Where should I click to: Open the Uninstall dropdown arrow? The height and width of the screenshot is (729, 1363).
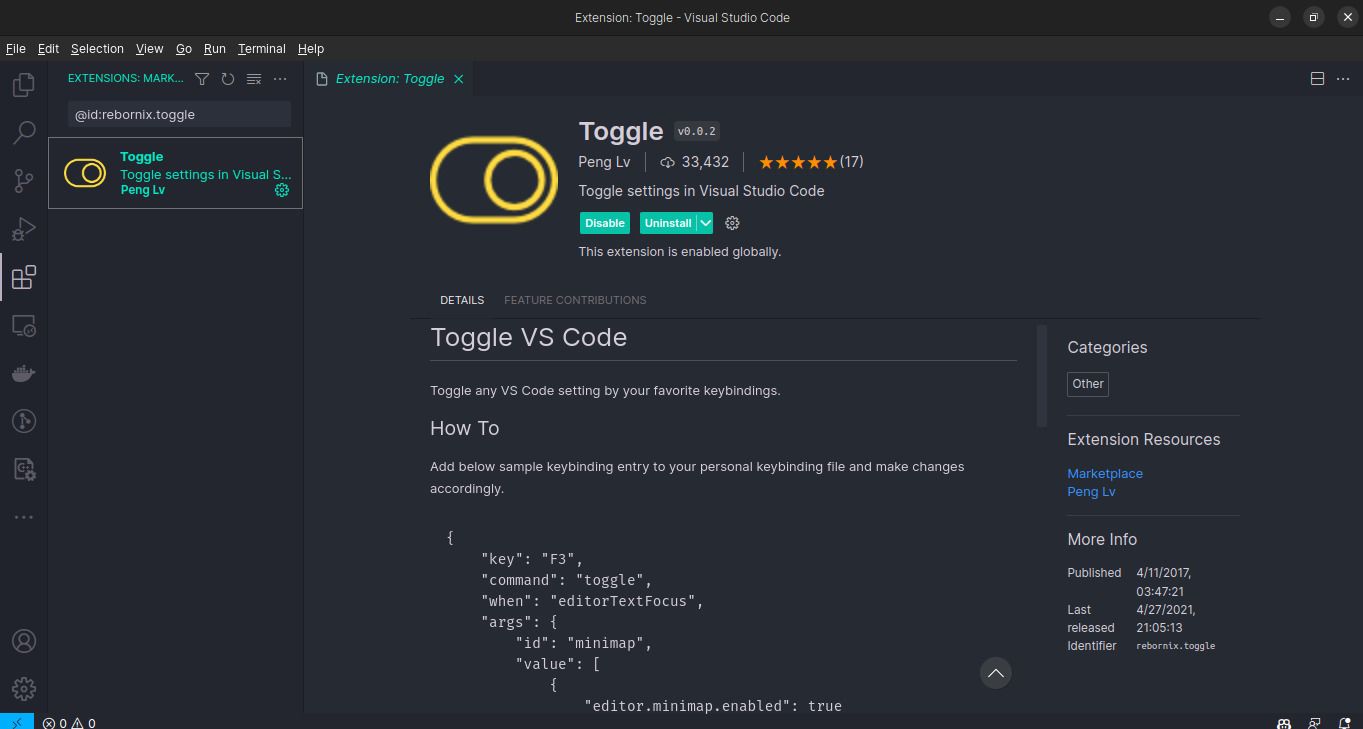point(705,223)
